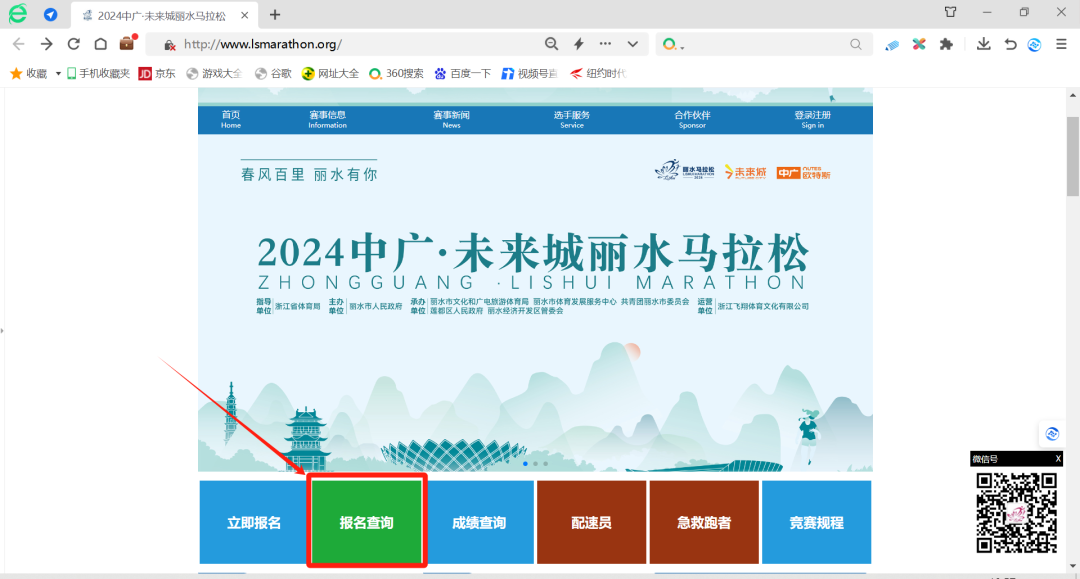The image size is (1080, 579).
Task: Open 赛事信息 Information nav menu
Action: click(327, 119)
